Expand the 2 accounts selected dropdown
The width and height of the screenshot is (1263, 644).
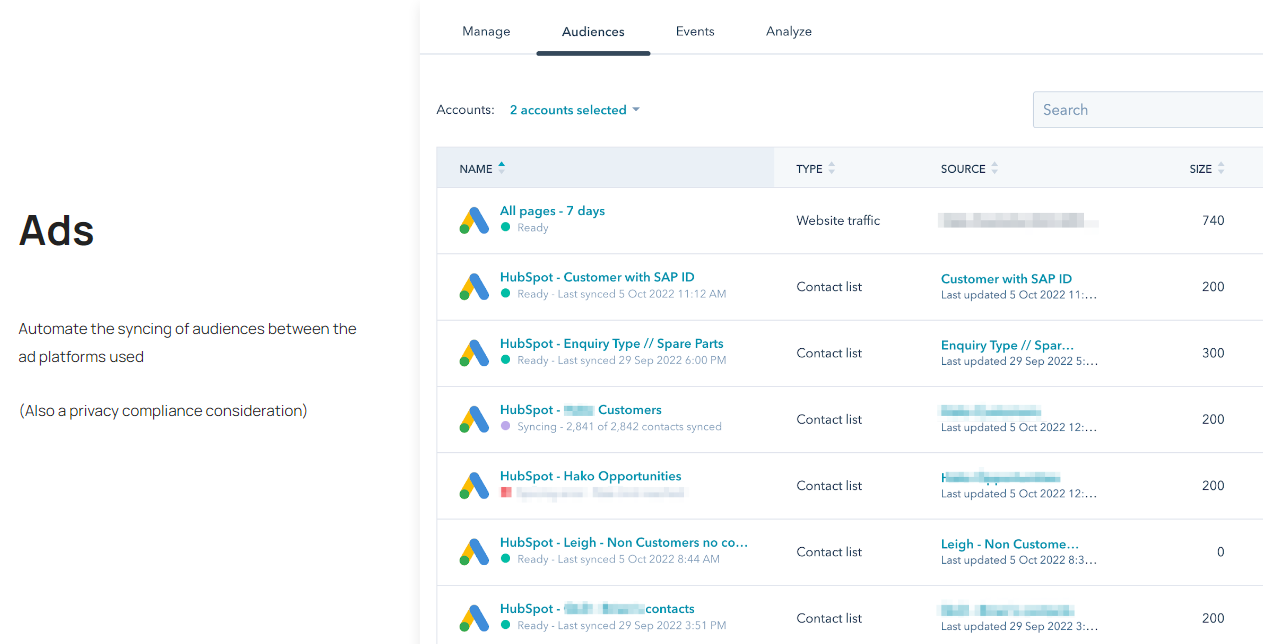[574, 110]
